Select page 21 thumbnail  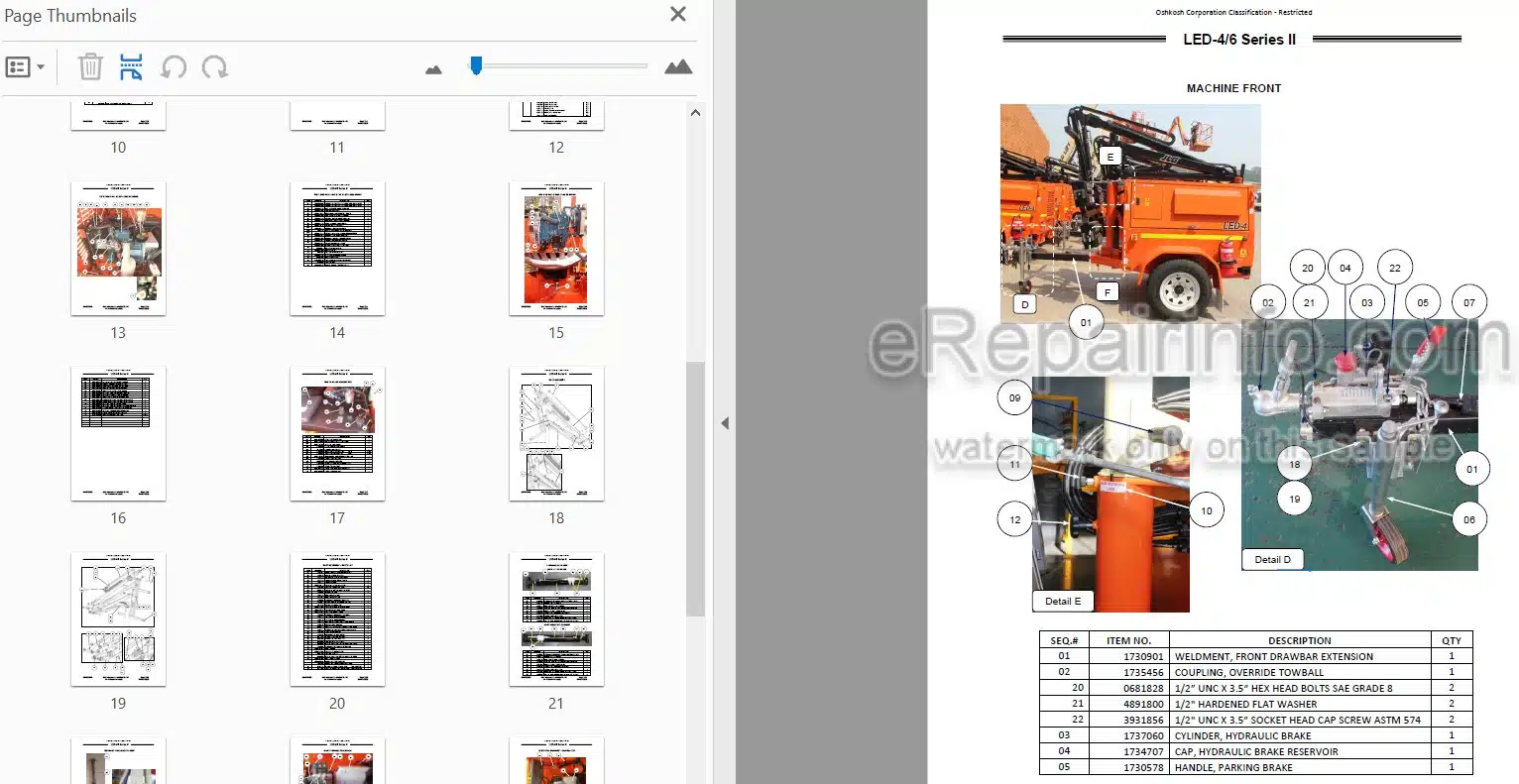coord(556,619)
